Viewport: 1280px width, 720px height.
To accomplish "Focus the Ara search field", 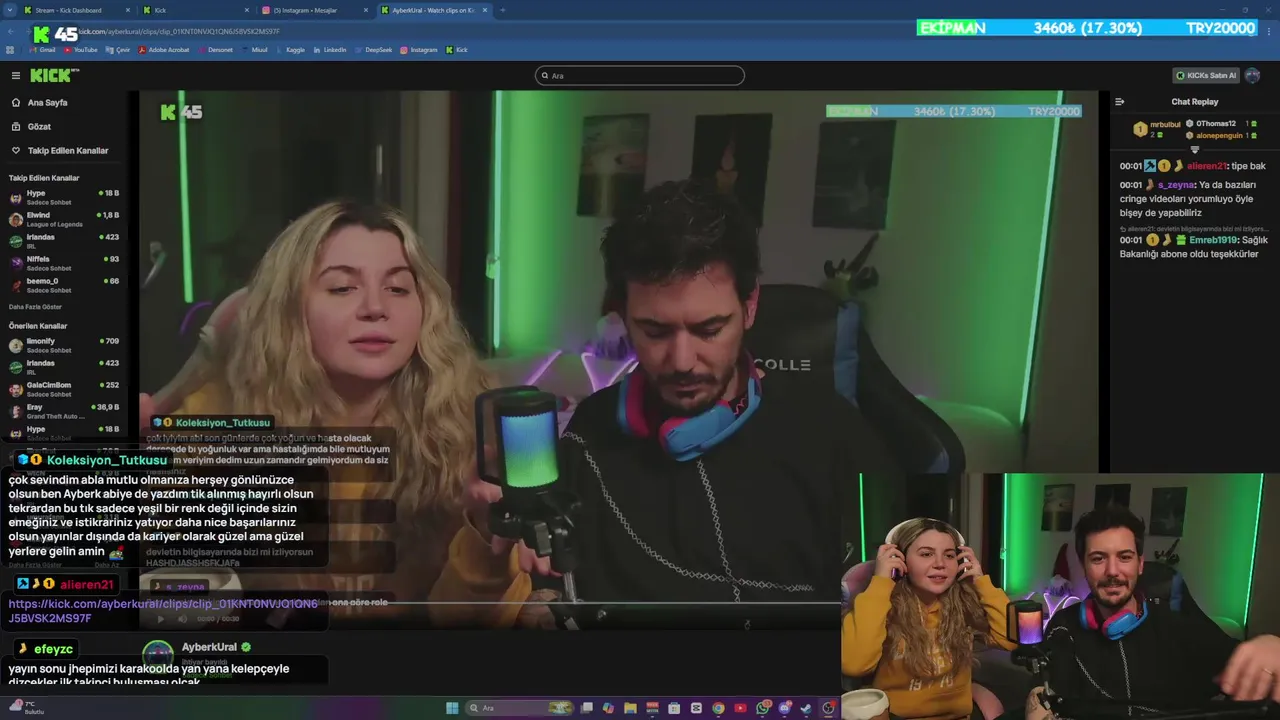I will [640, 75].
